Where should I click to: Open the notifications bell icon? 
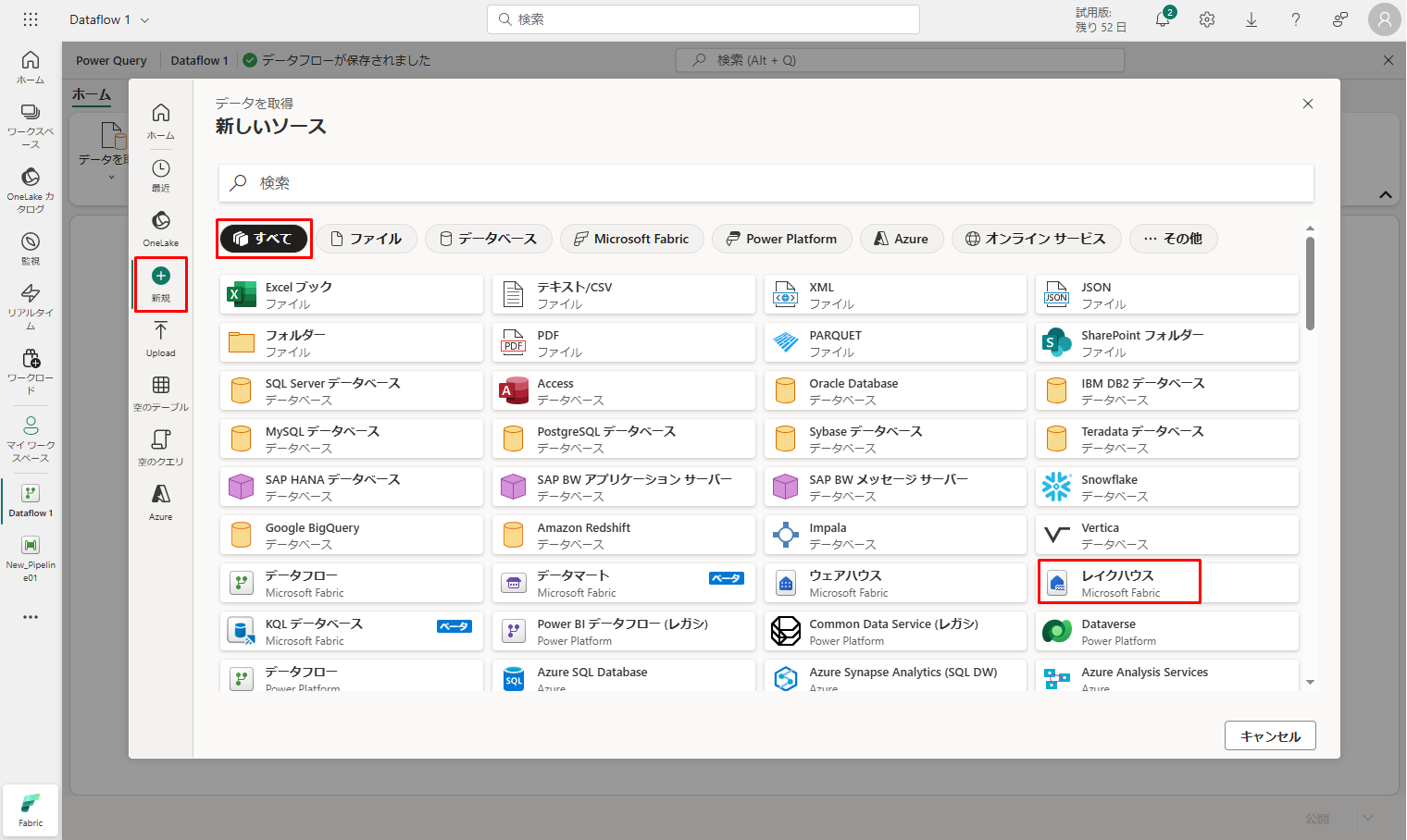[1163, 19]
